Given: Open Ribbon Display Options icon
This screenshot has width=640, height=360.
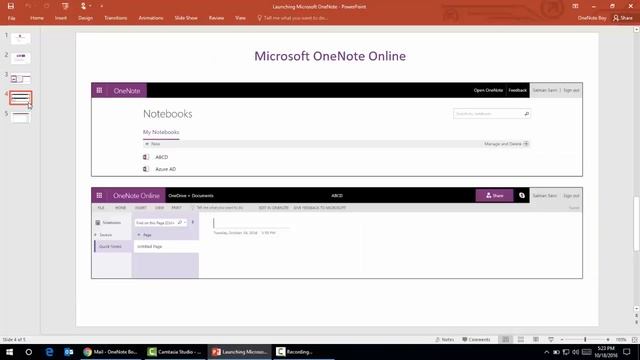Looking at the screenshot, I should pos(575,6).
